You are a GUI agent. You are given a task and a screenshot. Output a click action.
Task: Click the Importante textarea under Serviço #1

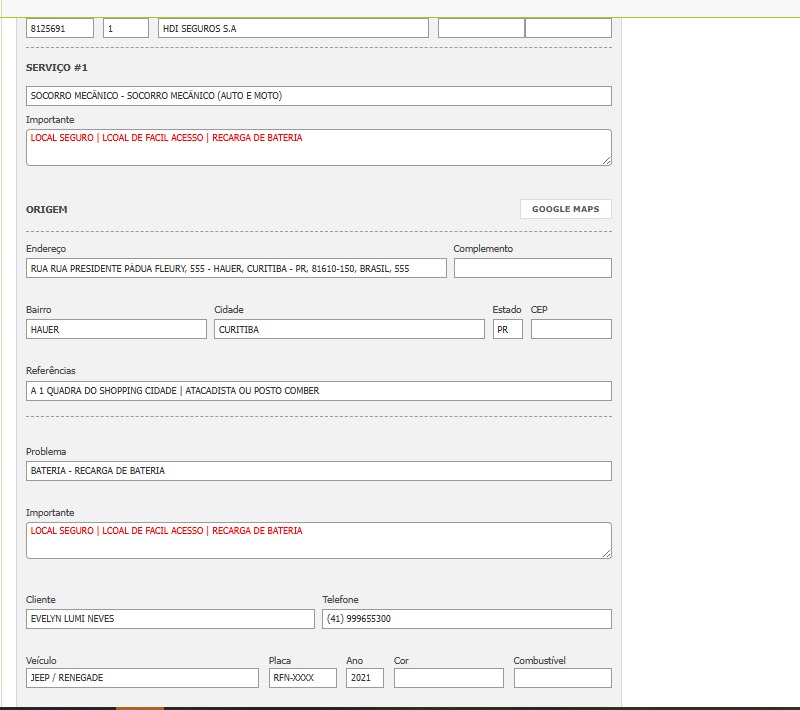[x=318, y=148]
